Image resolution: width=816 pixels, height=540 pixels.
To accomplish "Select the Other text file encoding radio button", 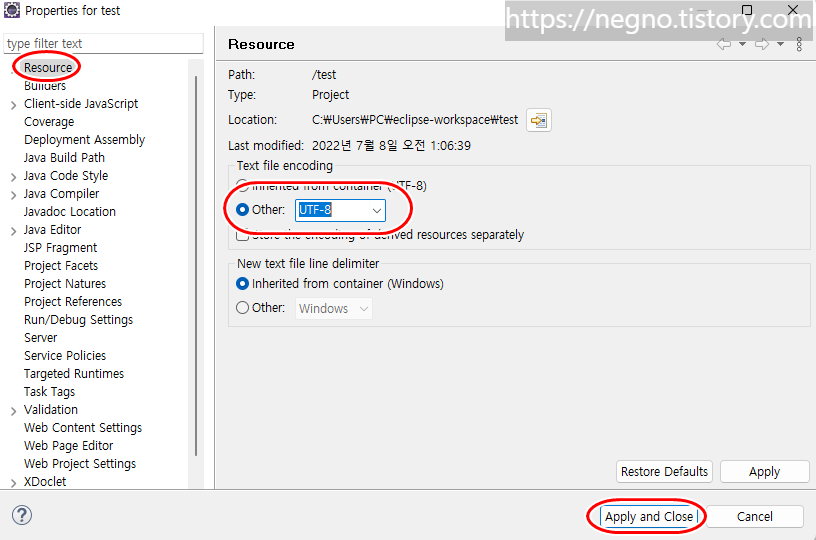I will click(x=243, y=210).
